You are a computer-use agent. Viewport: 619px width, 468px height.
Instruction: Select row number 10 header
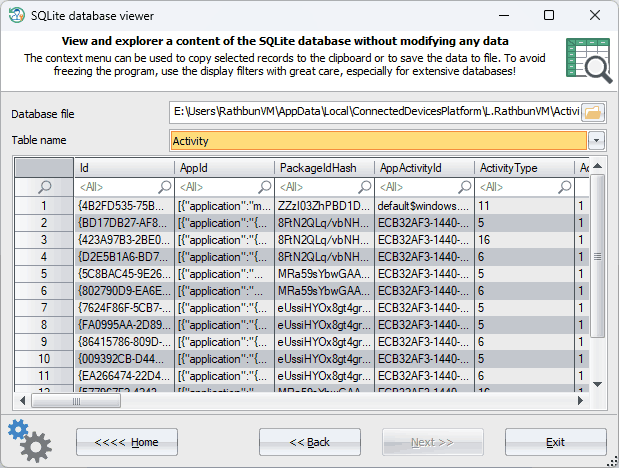(x=44, y=359)
